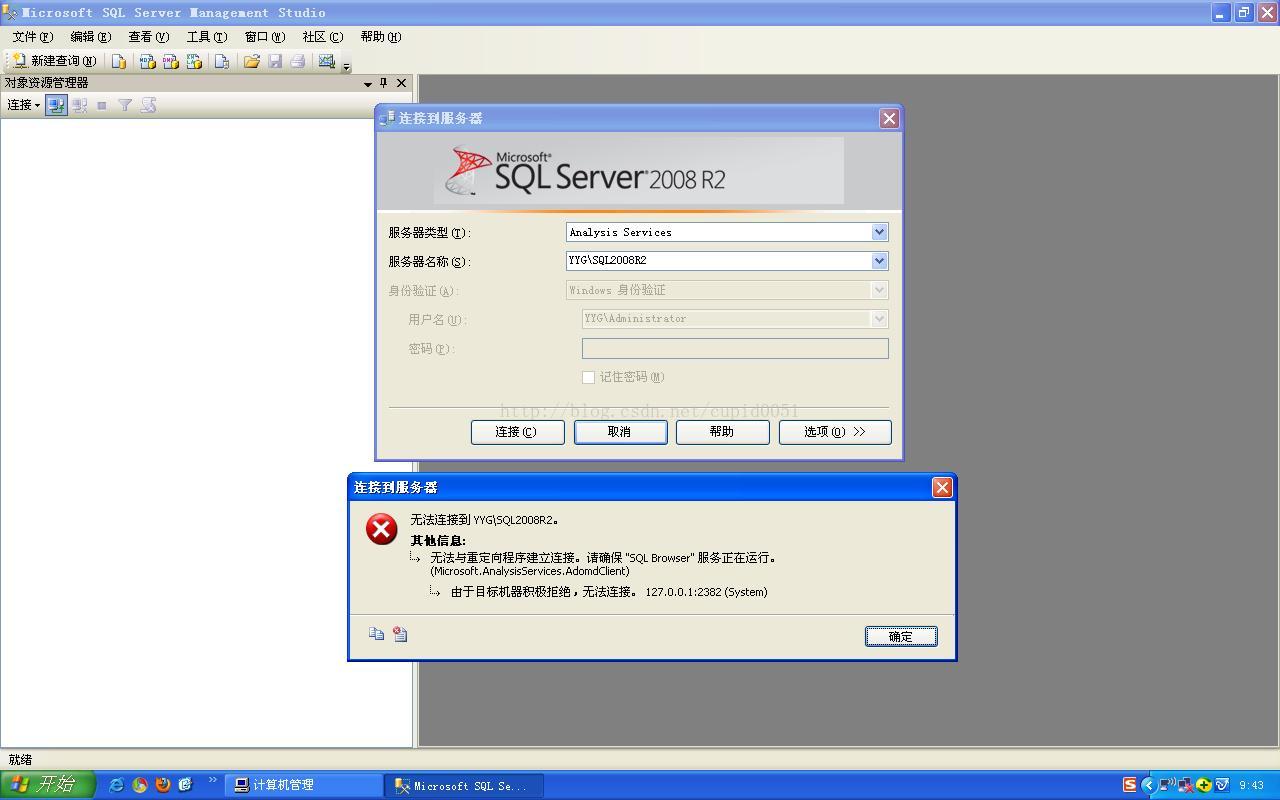The width and height of the screenshot is (1280, 800).
Task: Click the 开始 Start button
Action: pos(47,785)
